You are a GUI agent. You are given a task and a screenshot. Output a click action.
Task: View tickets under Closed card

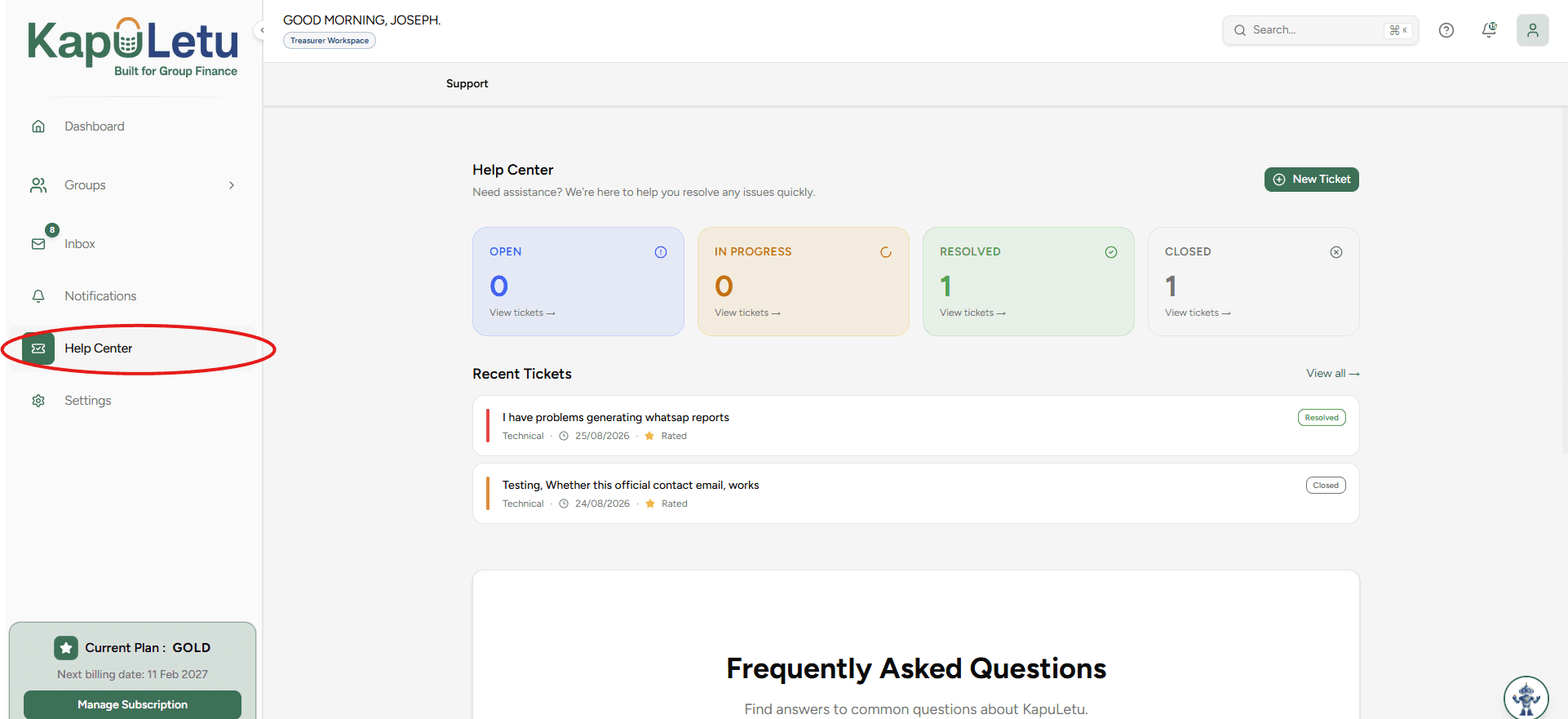[x=1198, y=313]
